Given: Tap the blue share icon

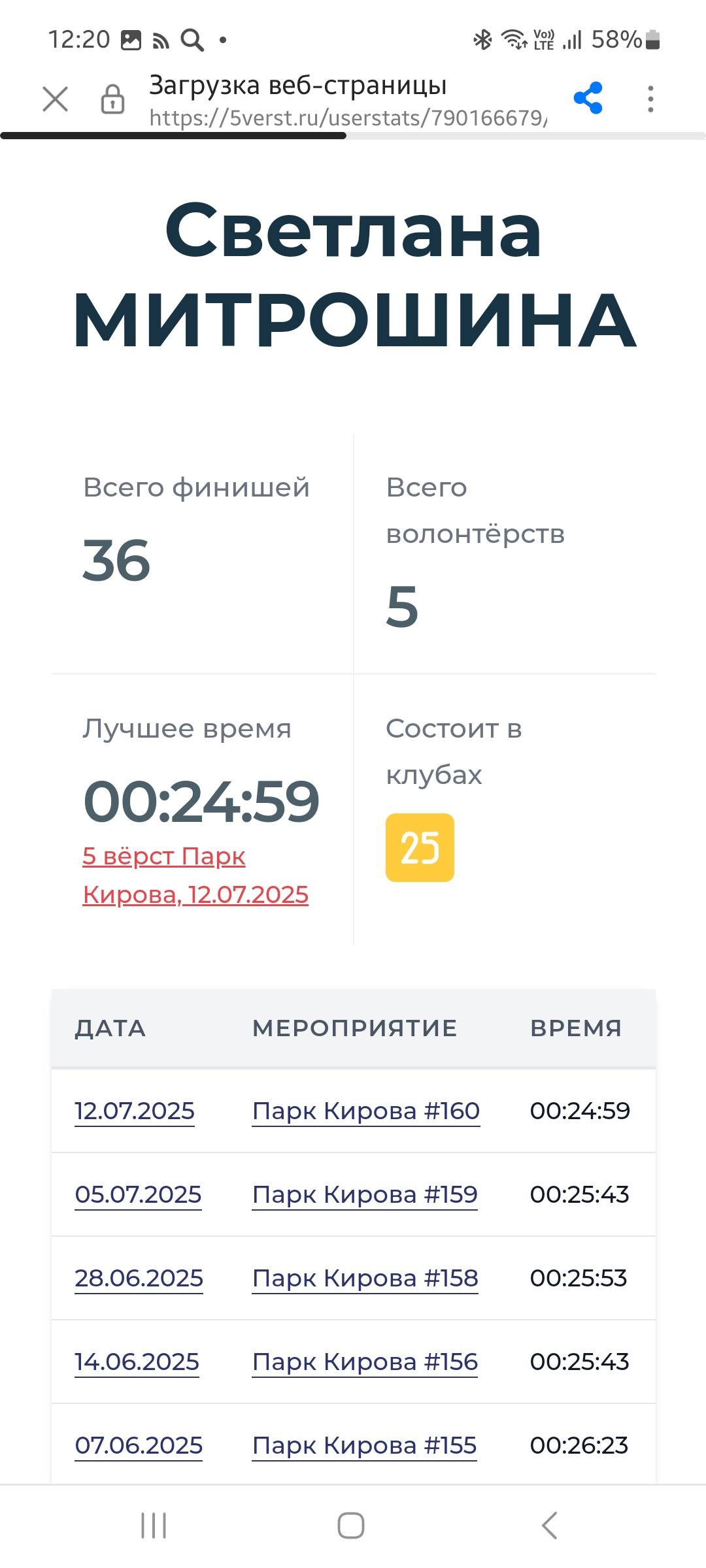Looking at the screenshot, I should (x=588, y=99).
